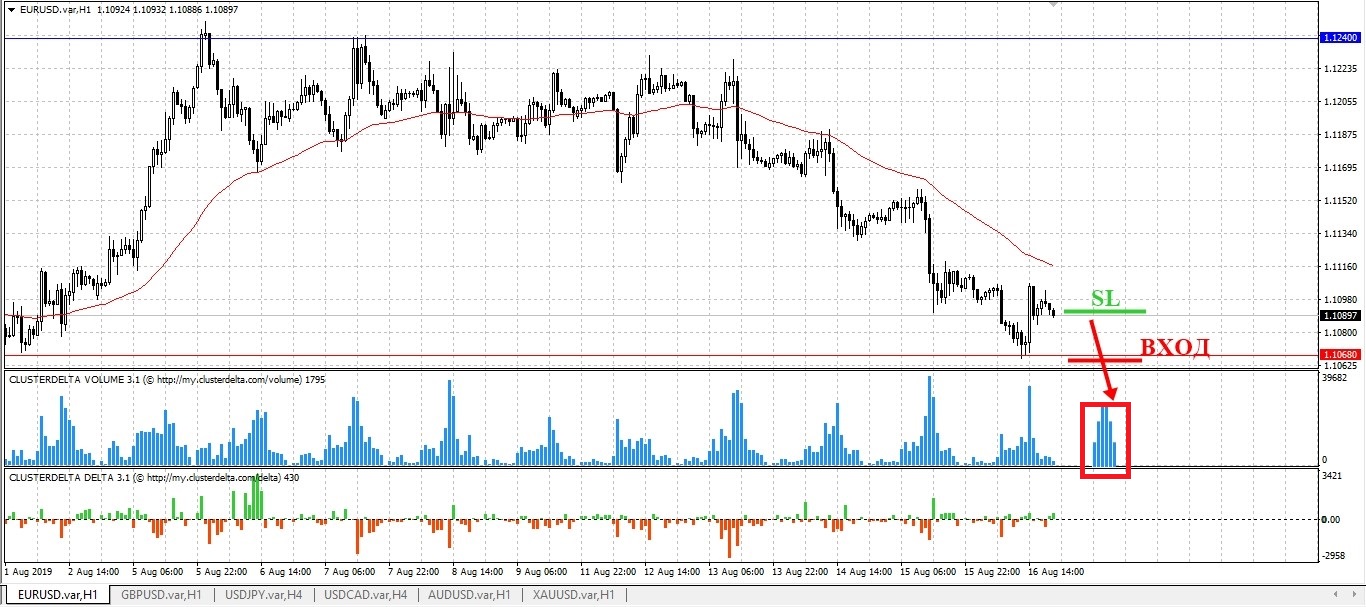Viewport: 1366px width, 607px height.
Task: Click the 1.11695 value on the price axis
Action: [1339, 168]
